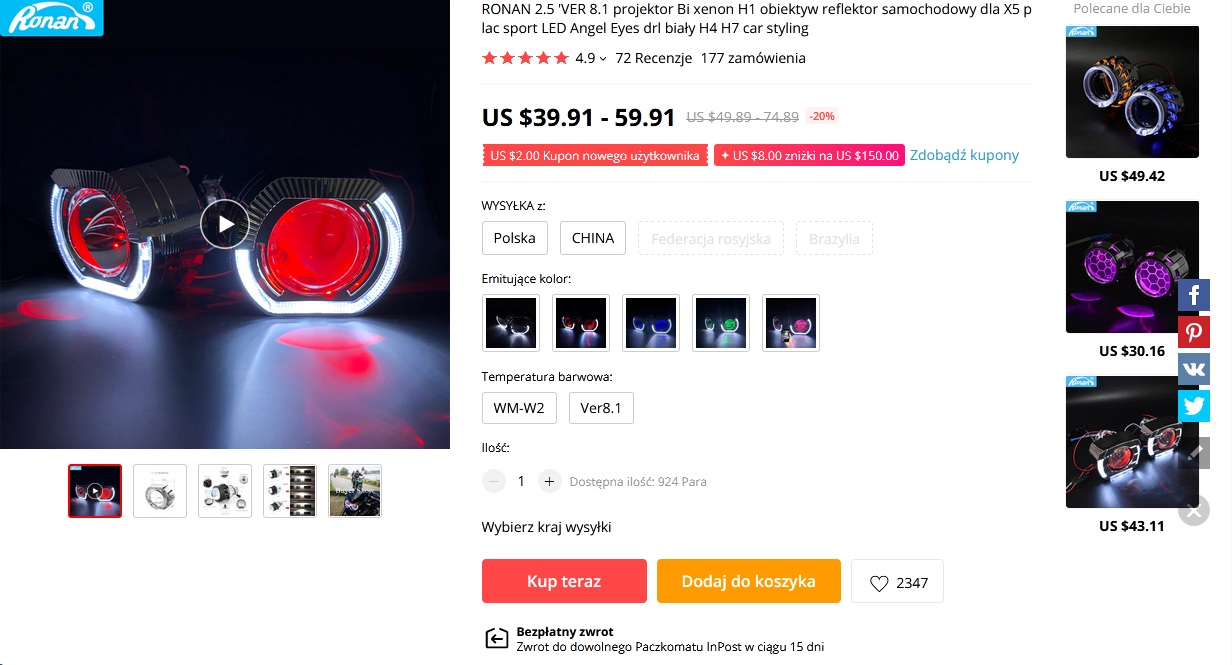Increase quantity with the plus button

[549, 481]
